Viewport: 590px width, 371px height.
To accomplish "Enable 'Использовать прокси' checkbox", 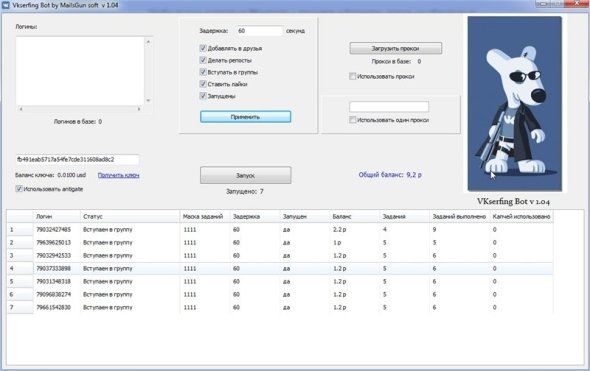I will 353,76.
